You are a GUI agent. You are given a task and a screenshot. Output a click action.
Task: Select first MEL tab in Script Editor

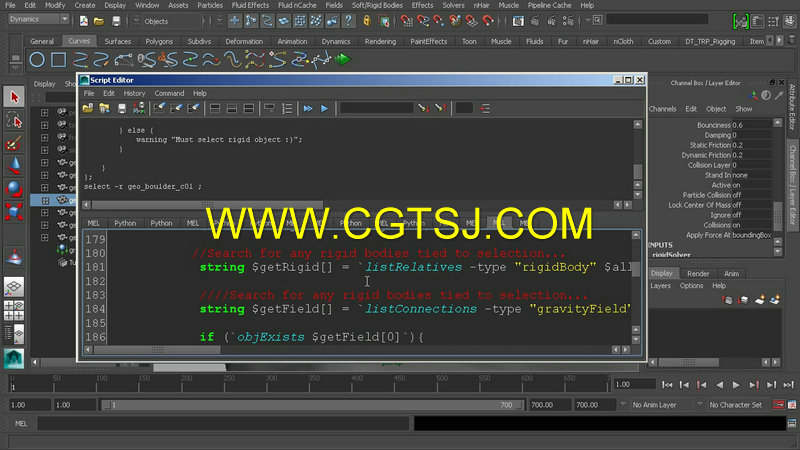pyautogui.click(x=93, y=223)
